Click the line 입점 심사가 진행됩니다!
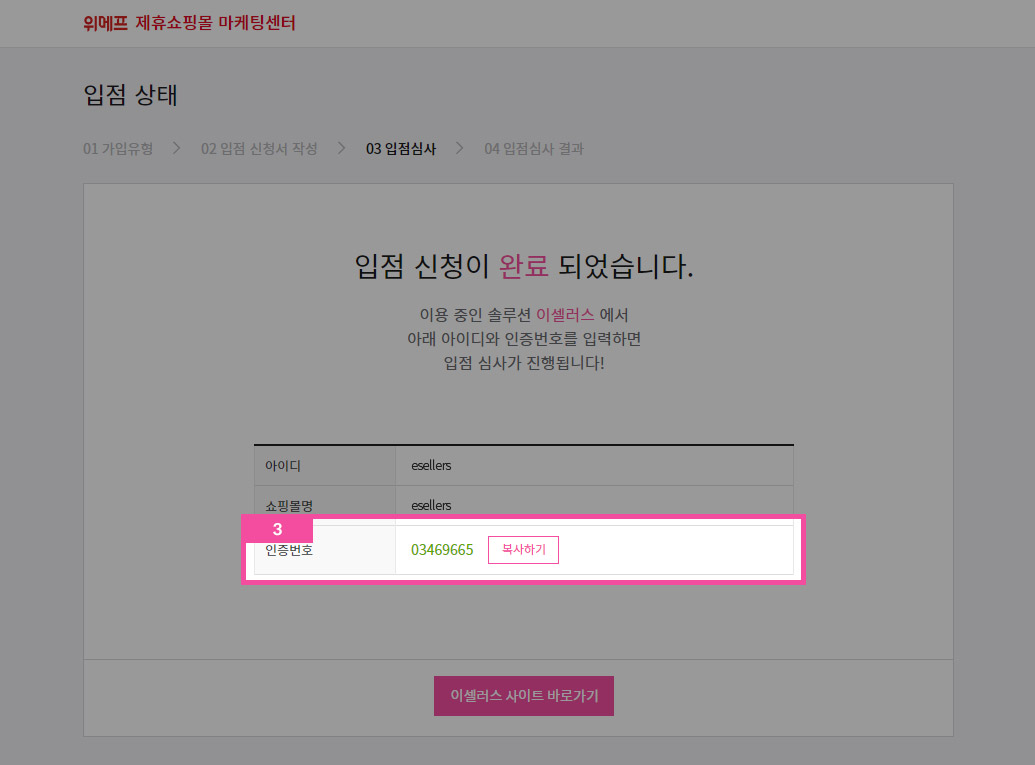1035x765 pixels. click(524, 363)
